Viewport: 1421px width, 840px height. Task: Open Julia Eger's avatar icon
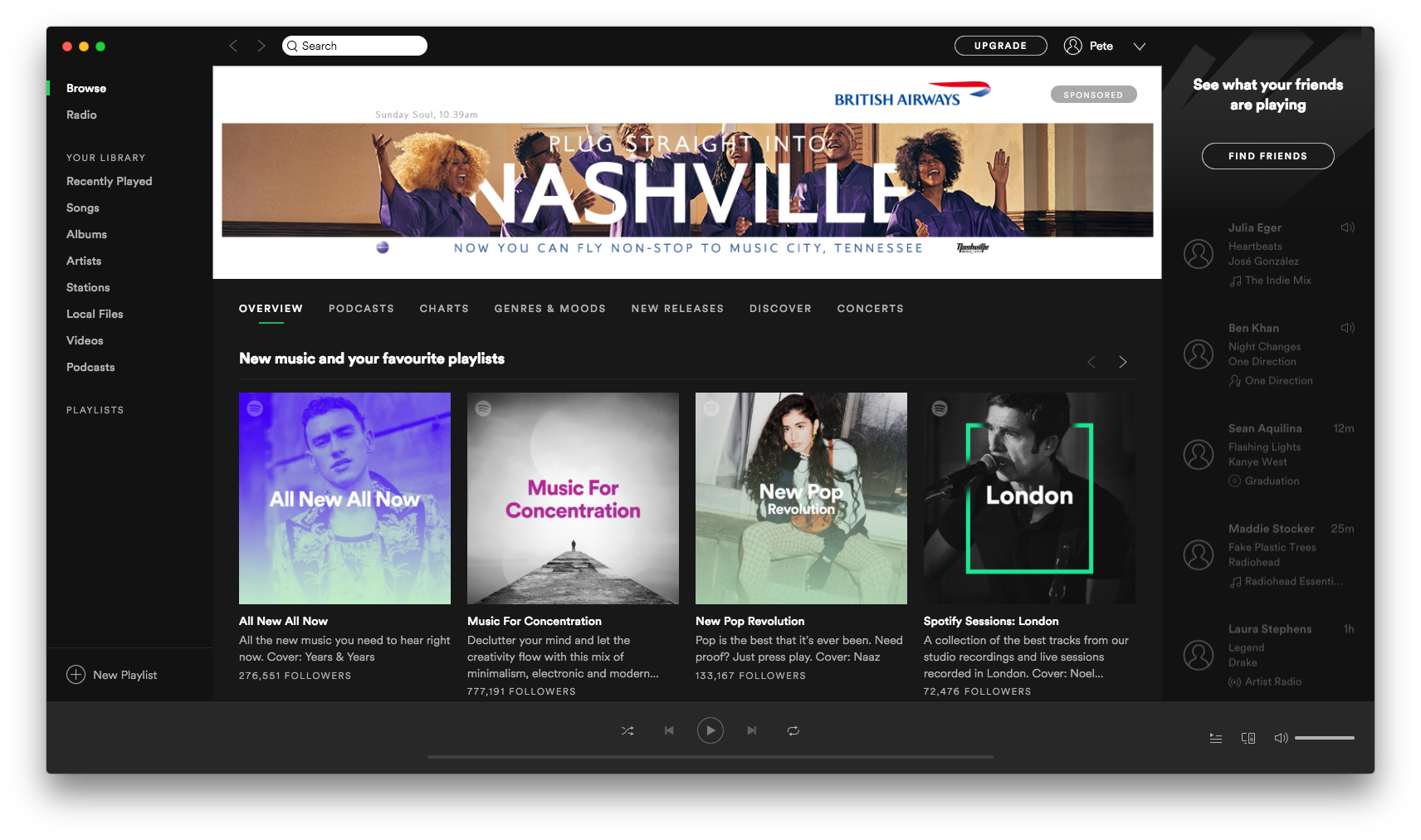(x=1199, y=254)
